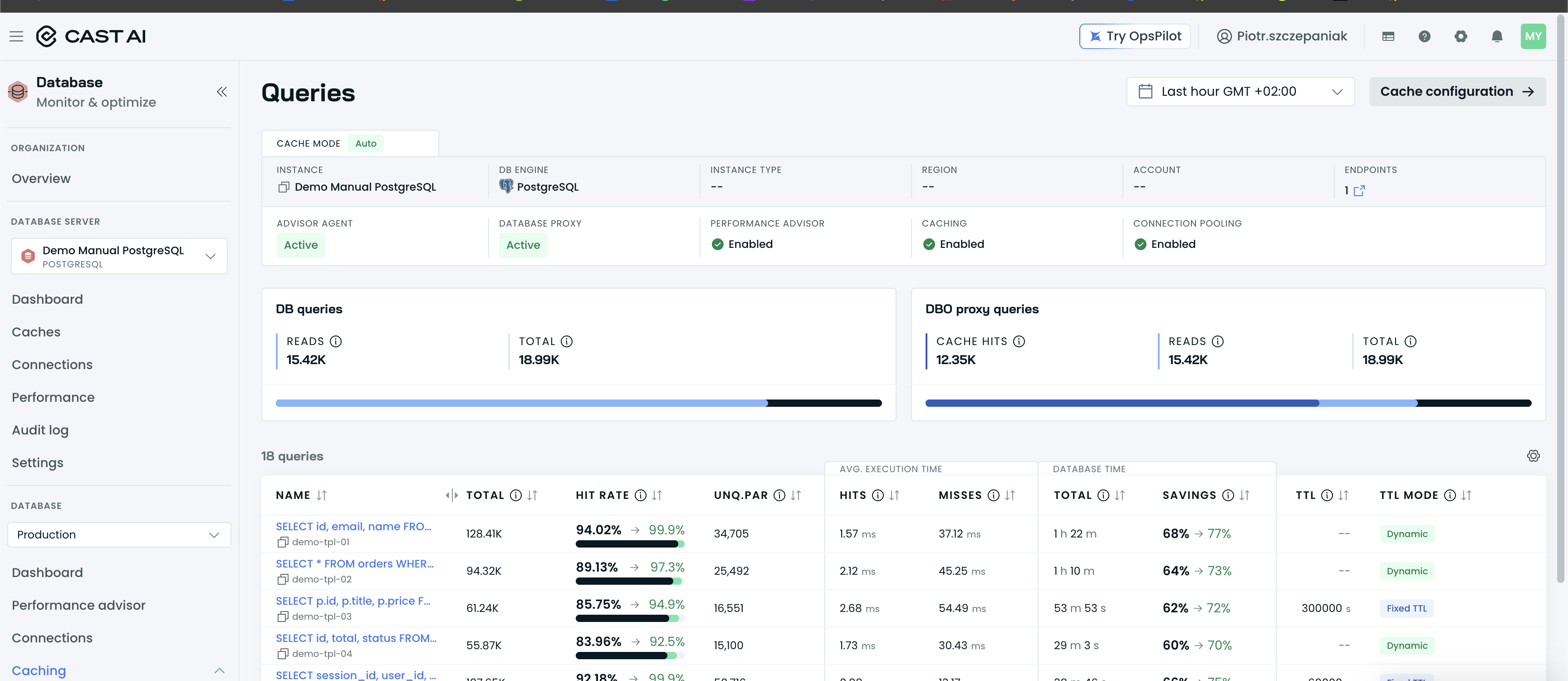Open the organization table icon in header

[x=1388, y=37]
